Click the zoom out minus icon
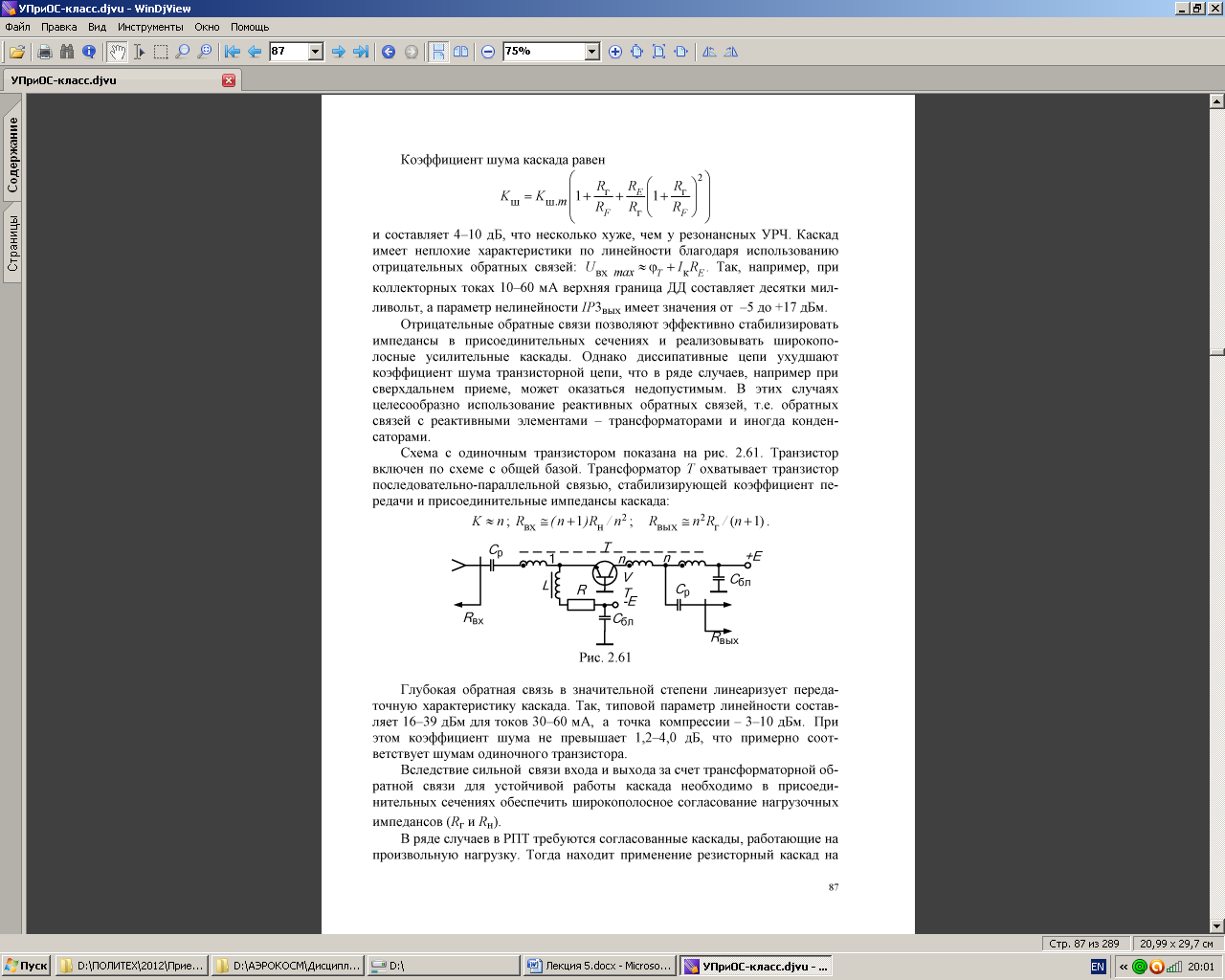Image resolution: width=1225 pixels, height=980 pixels. [x=488, y=52]
